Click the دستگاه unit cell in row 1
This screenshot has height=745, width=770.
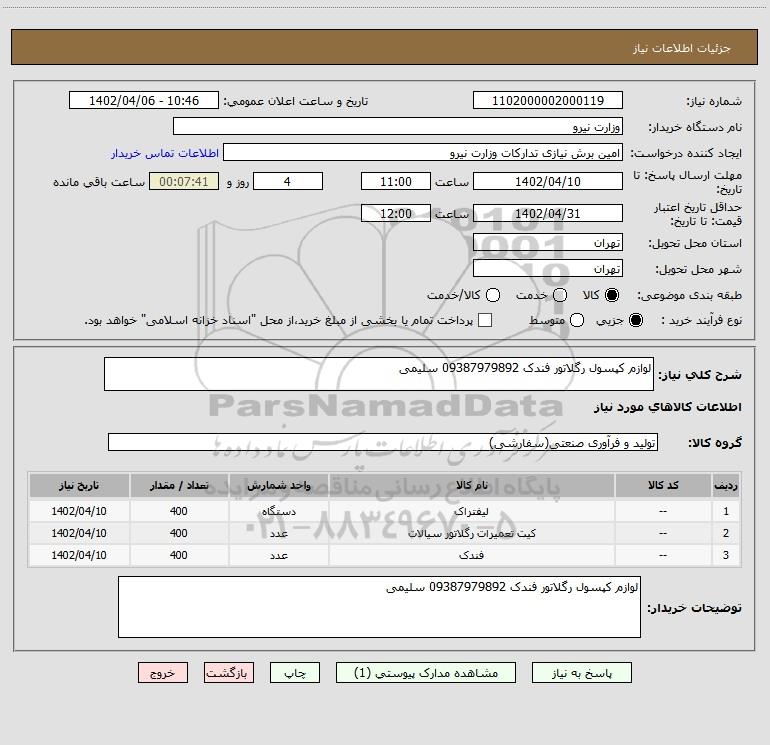tap(278, 511)
